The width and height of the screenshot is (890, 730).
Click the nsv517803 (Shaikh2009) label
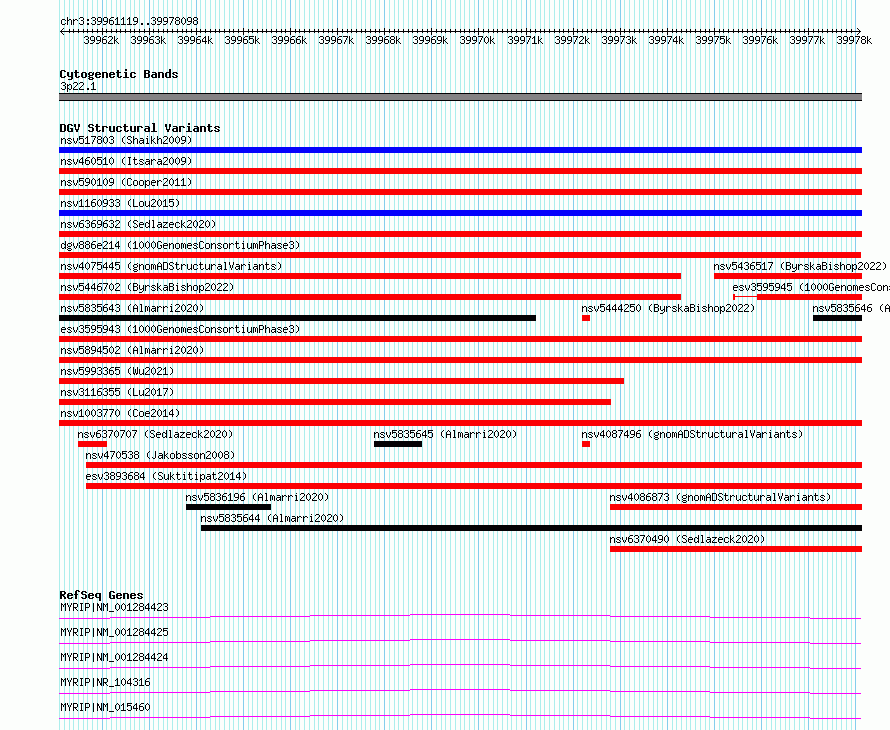[126, 140]
